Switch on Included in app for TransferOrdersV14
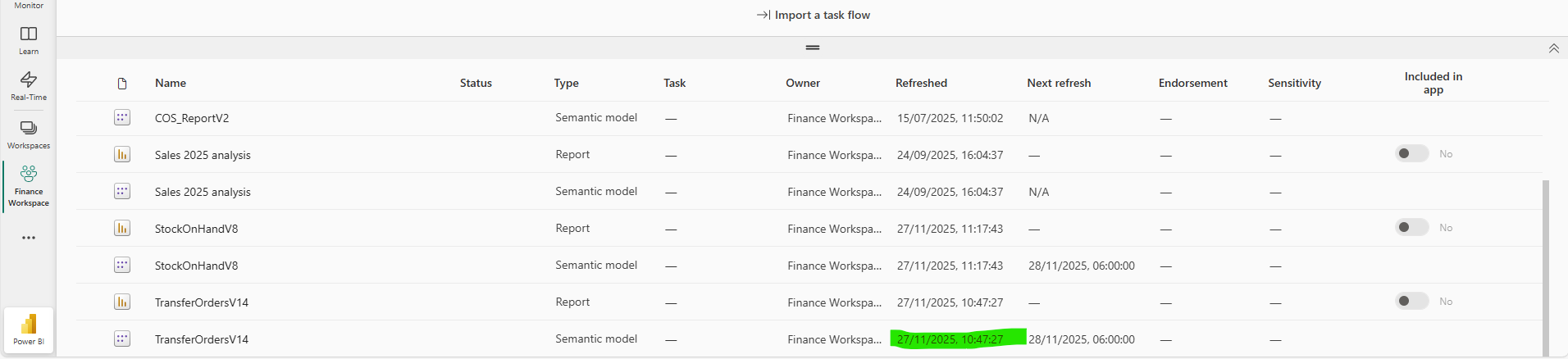Screen dimensions: 1568x359 (x=1412, y=302)
